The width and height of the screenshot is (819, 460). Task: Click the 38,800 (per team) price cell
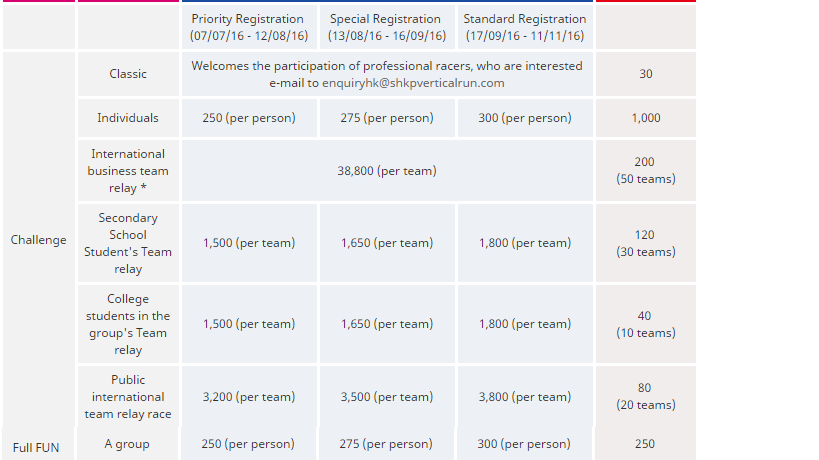click(x=387, y=171)
